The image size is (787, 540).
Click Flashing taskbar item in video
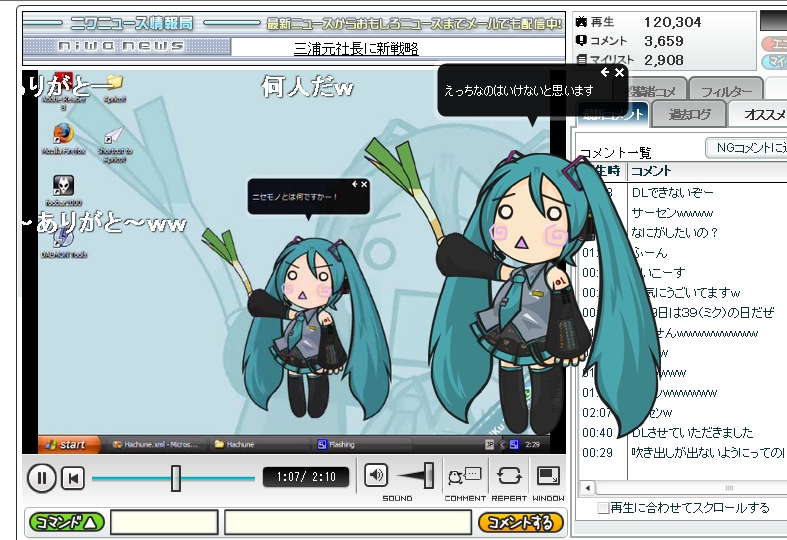tap(336, 444)
